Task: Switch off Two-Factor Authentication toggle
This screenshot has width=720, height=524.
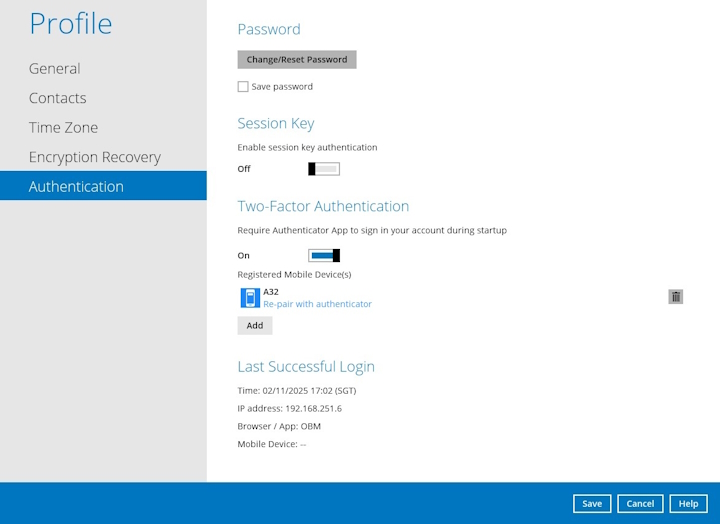Action: (324, 255)
